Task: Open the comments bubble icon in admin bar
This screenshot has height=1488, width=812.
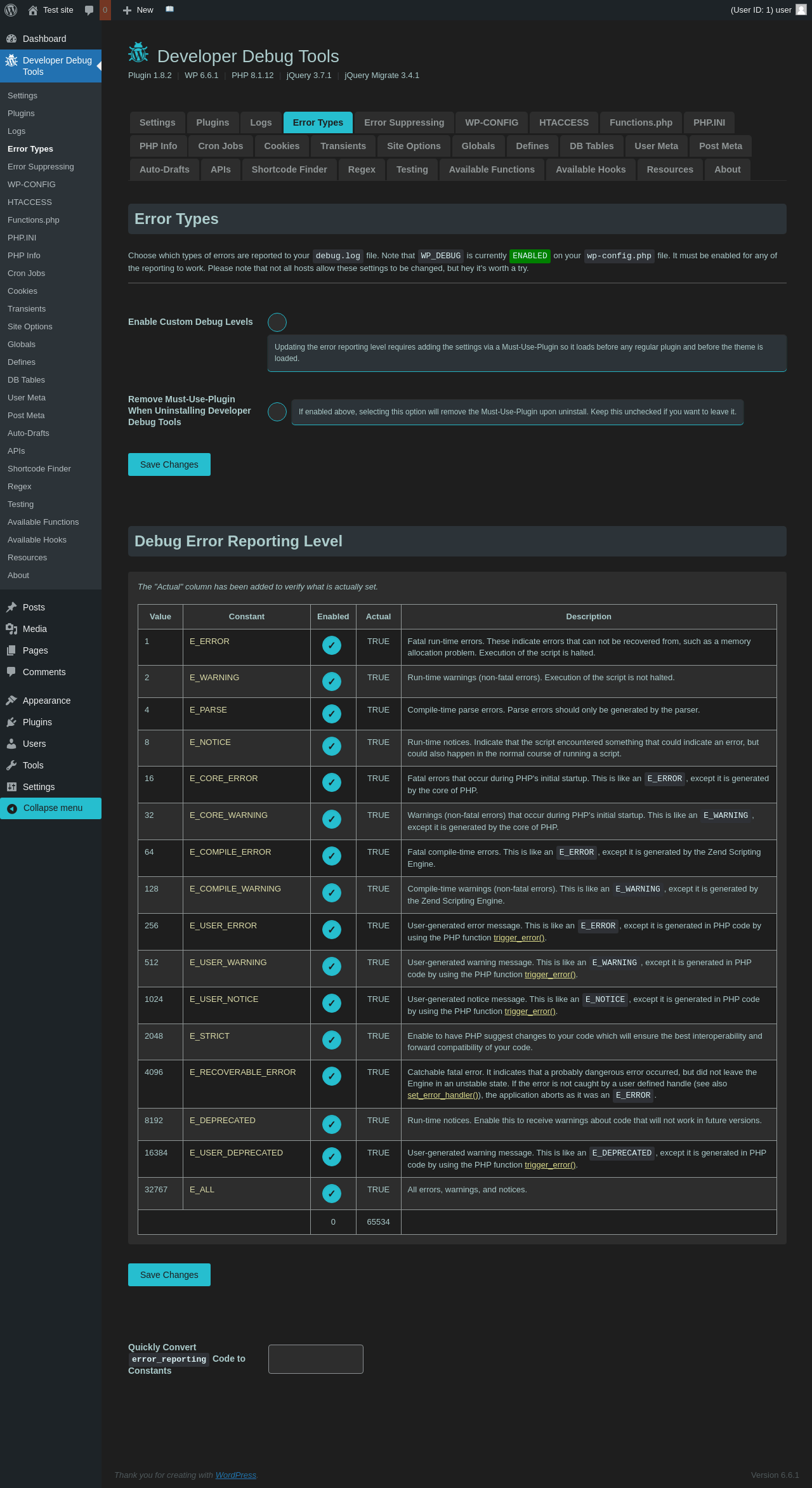Action: pos(89,10)
